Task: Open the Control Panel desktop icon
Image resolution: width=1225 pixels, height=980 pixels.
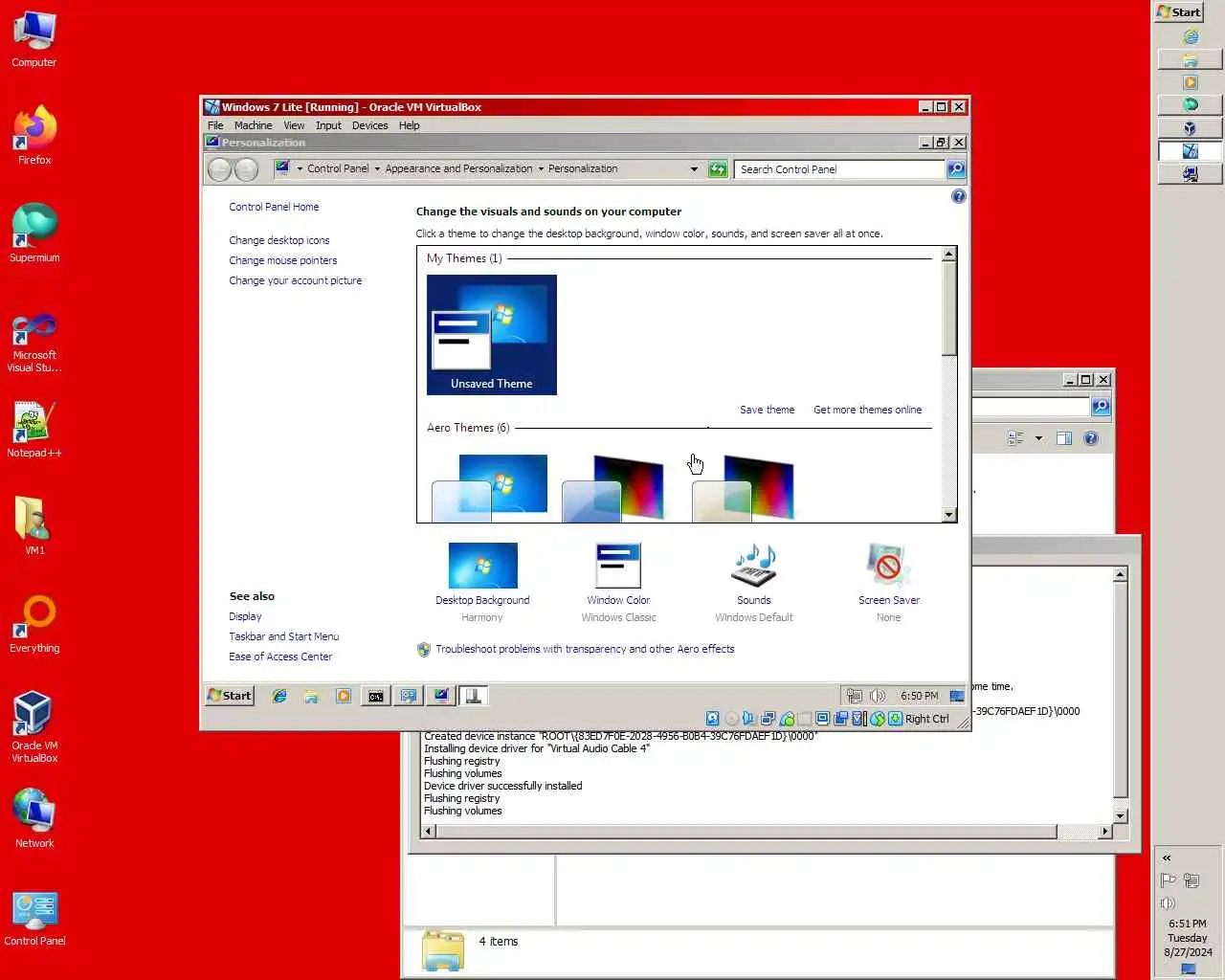Action: (x=34, y=919)
